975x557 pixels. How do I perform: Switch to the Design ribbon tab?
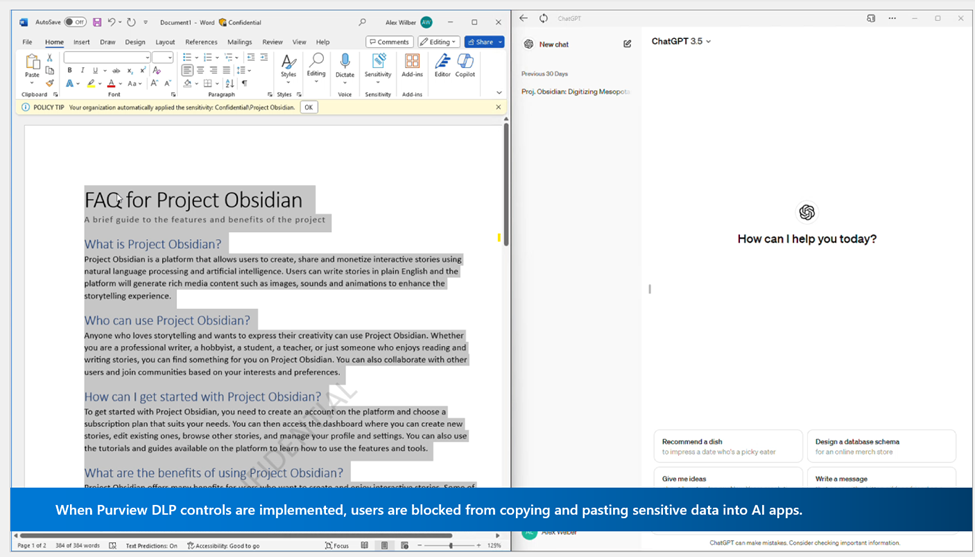click(135, 42)
